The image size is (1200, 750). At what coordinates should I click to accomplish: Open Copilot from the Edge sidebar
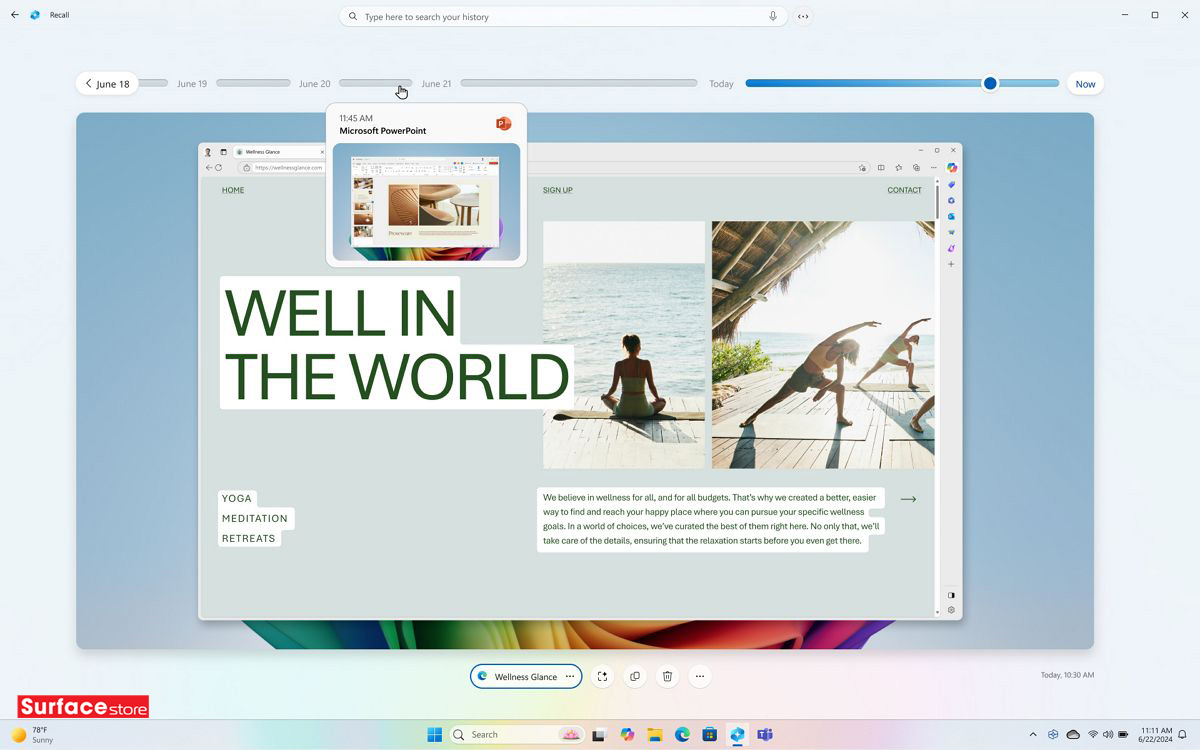click(x=951, y=167)
